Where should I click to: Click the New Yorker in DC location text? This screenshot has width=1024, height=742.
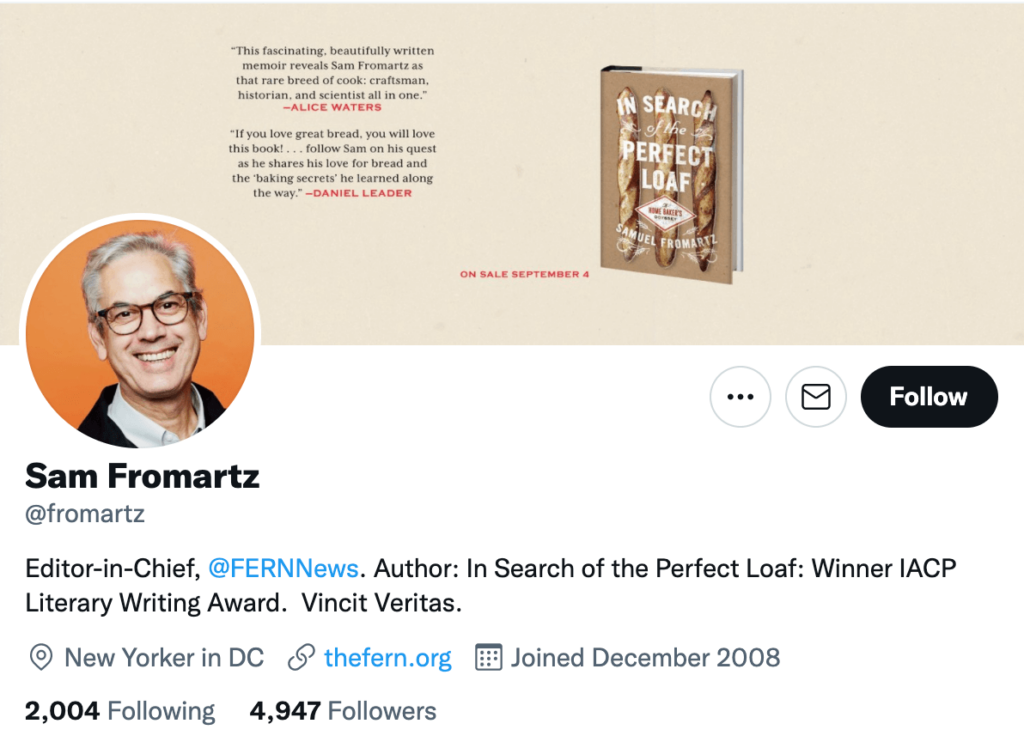point(164,657)
